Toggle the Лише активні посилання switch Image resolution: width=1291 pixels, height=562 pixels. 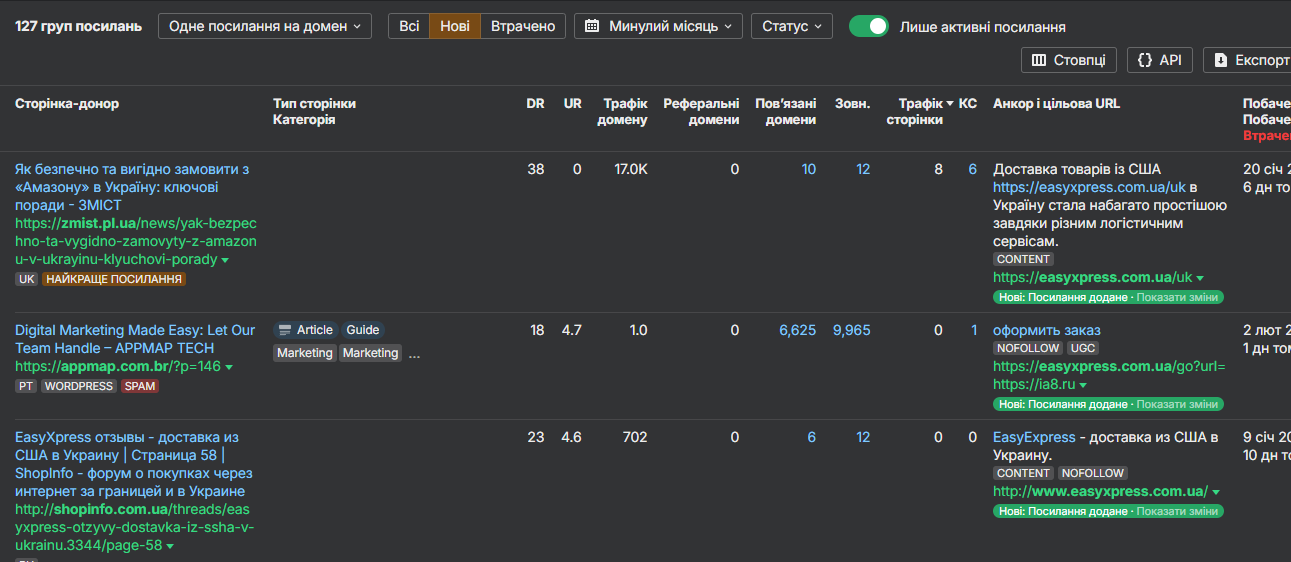pos(868,26)
